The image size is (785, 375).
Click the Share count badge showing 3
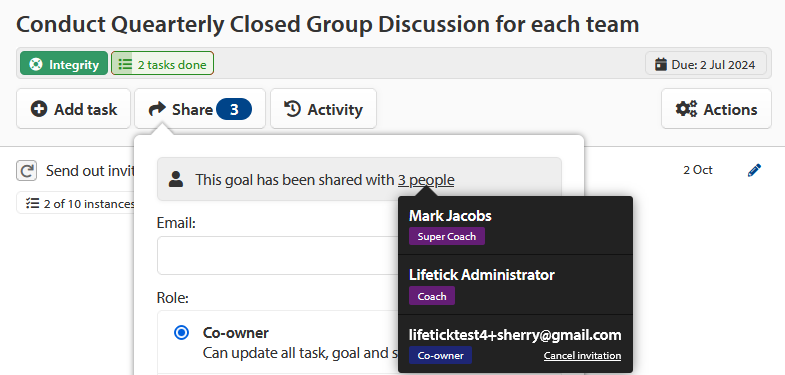click(234, 109)
